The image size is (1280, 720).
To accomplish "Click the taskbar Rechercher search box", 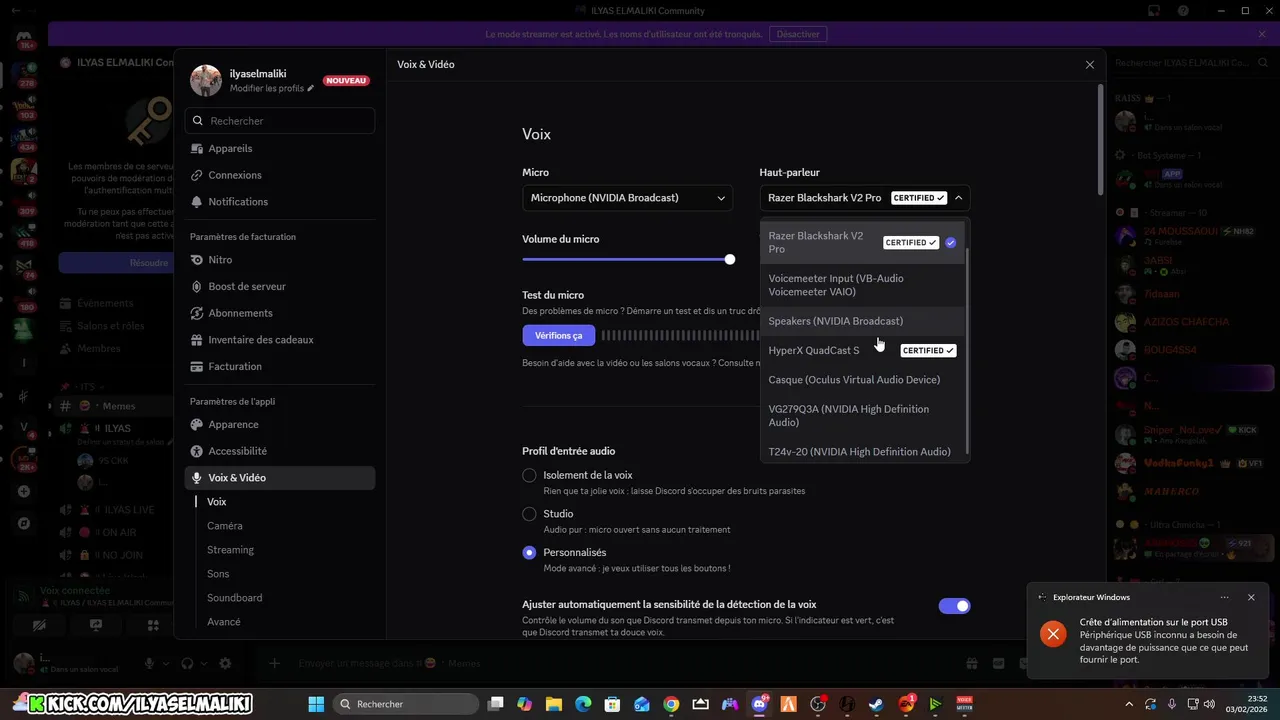I will pyautogui.click(x=408, y=704).
